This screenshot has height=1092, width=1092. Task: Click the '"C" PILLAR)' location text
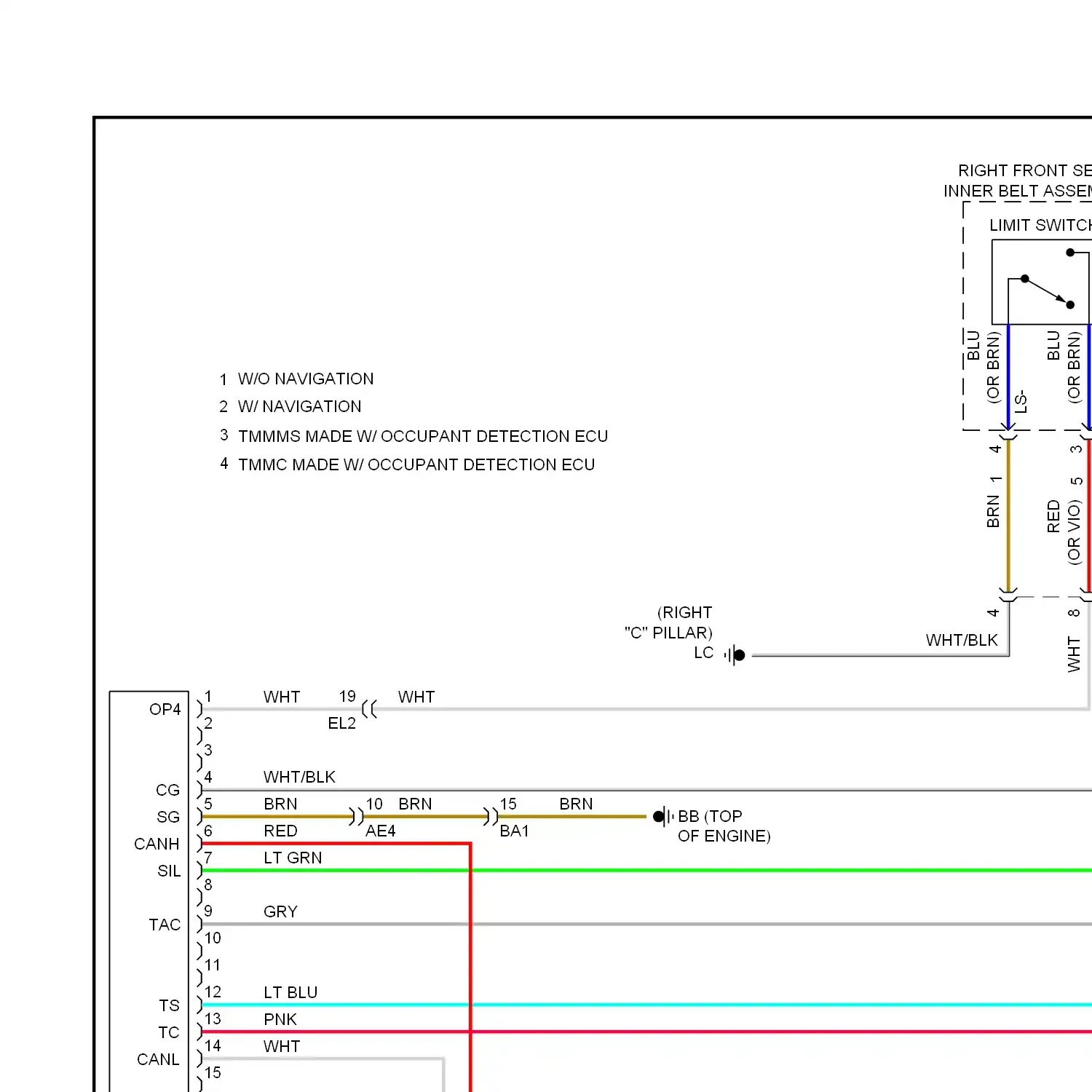pyautogui.click(x=668, y=633)
